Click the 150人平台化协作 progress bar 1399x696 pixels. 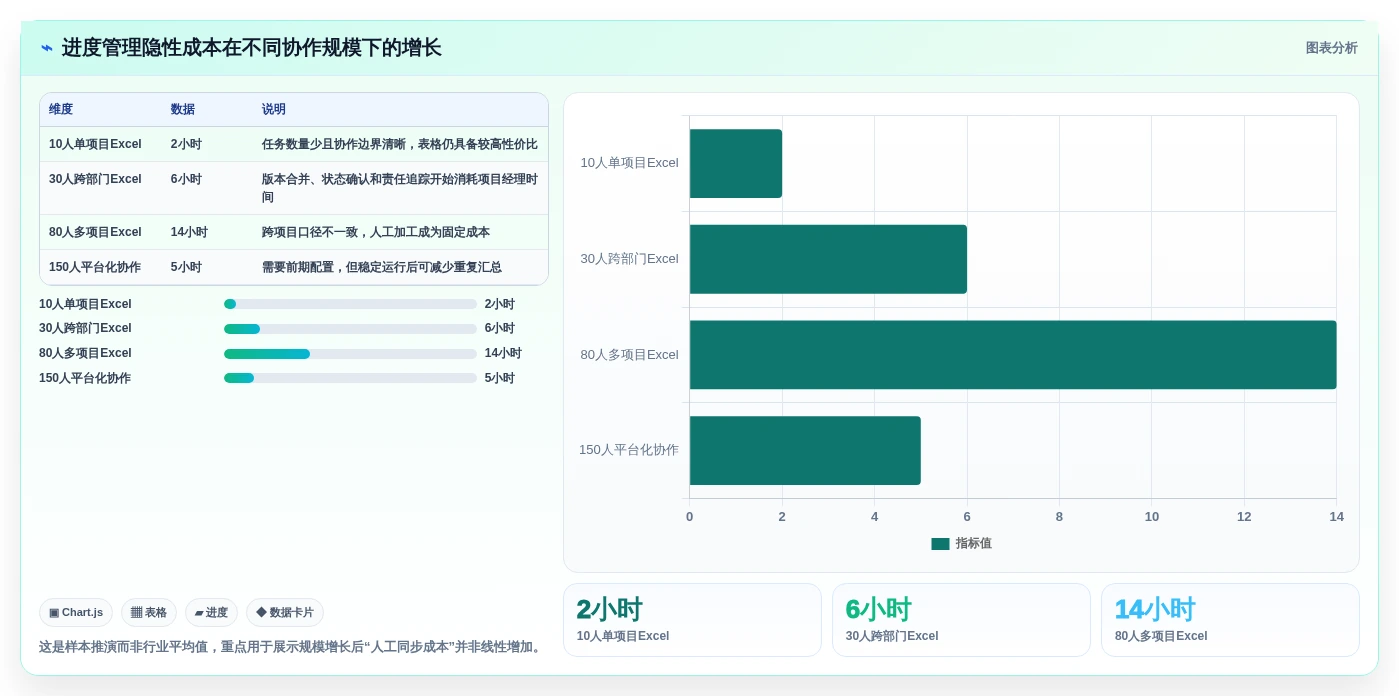point(350,378)
